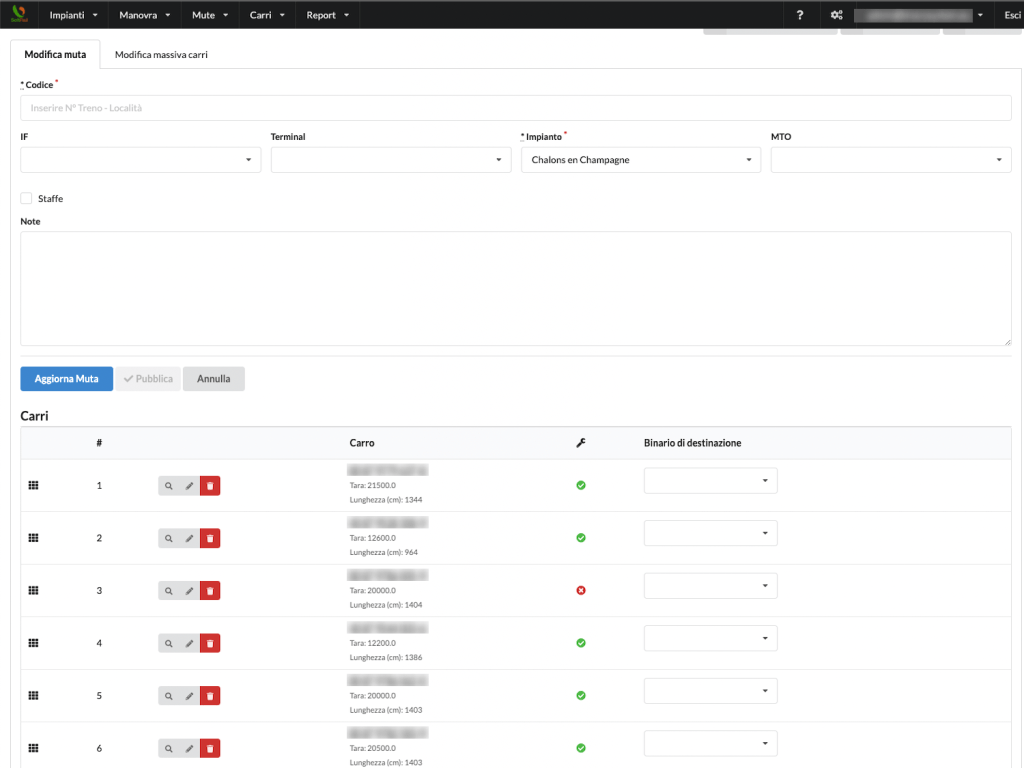This screenshot has height=768, width=1024.
Task: Click the Esci logout link
Action: click(x=1012, y=15)
